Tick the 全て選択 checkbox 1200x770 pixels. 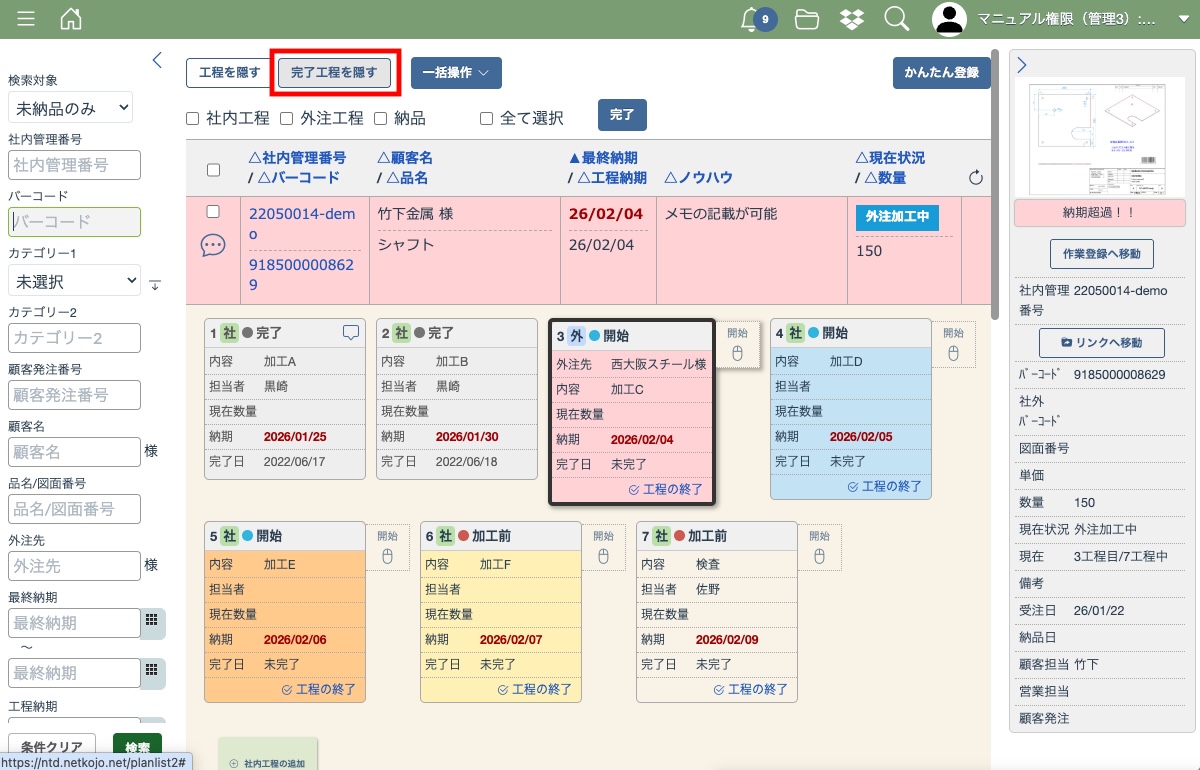coord(486,119)
